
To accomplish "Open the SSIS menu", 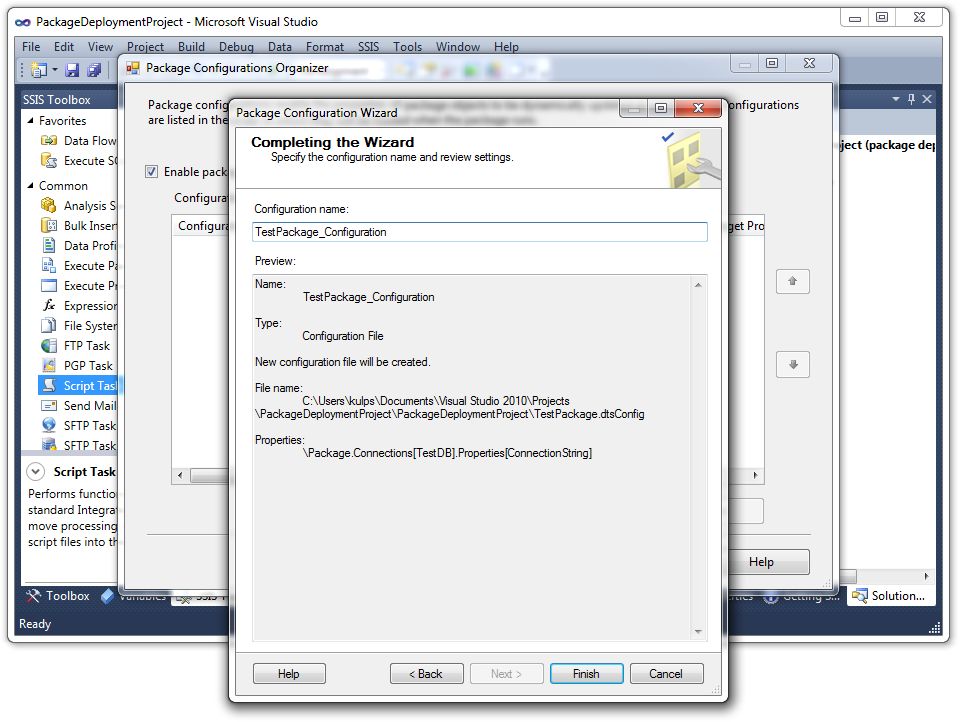I will tap(368, 47).
